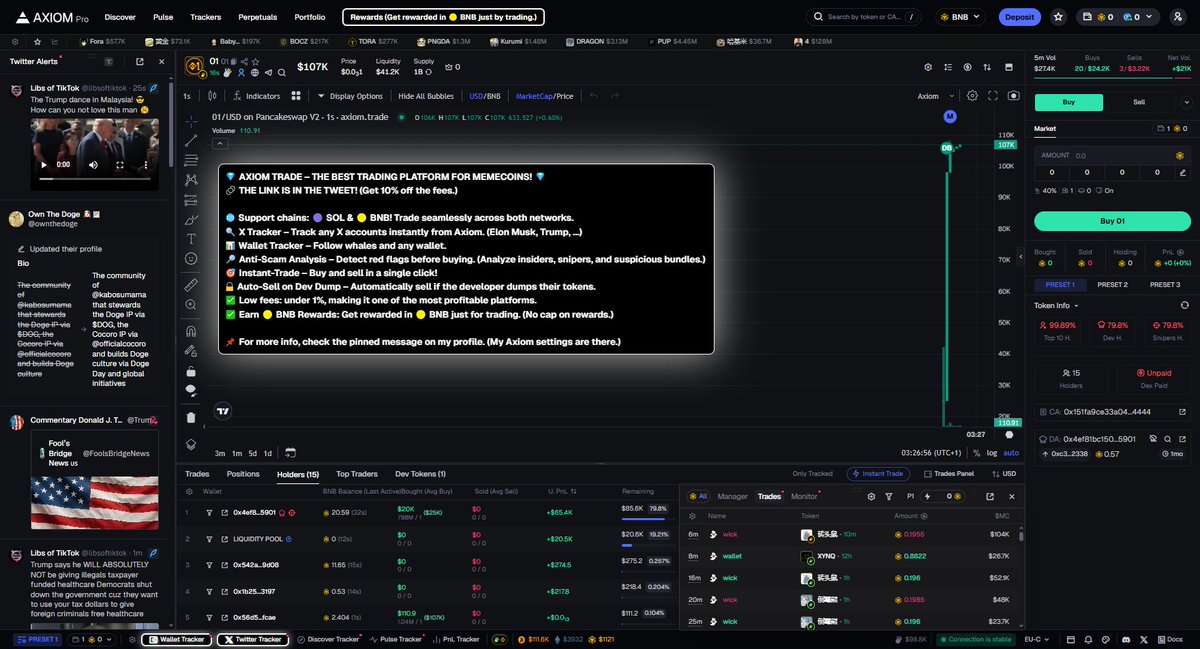Toggle auto scale on chart axis
This screenshot has width=1200, height=649.
click(1011, 453)
